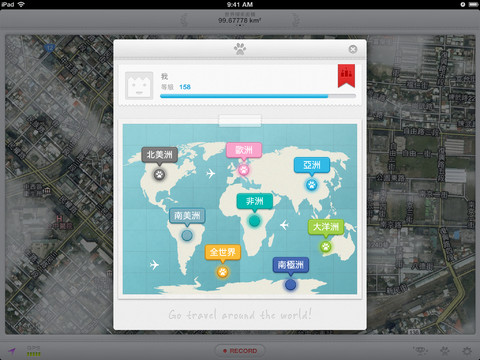Screen dimensions: 480x360
Task: Tap the orange whole-world paw marker
Action: click(x=223, y=272)
